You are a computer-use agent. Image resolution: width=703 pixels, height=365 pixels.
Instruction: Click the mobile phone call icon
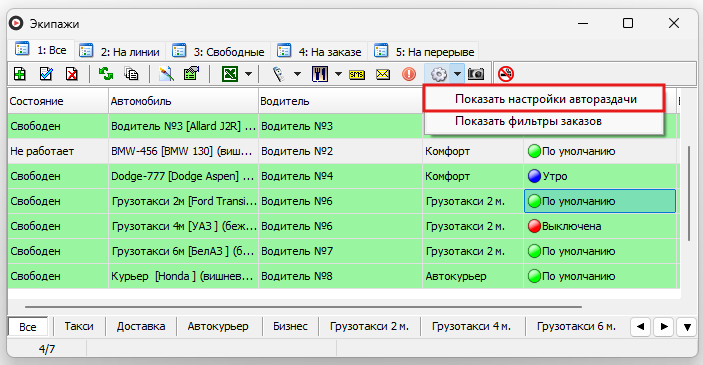(278, 74)
